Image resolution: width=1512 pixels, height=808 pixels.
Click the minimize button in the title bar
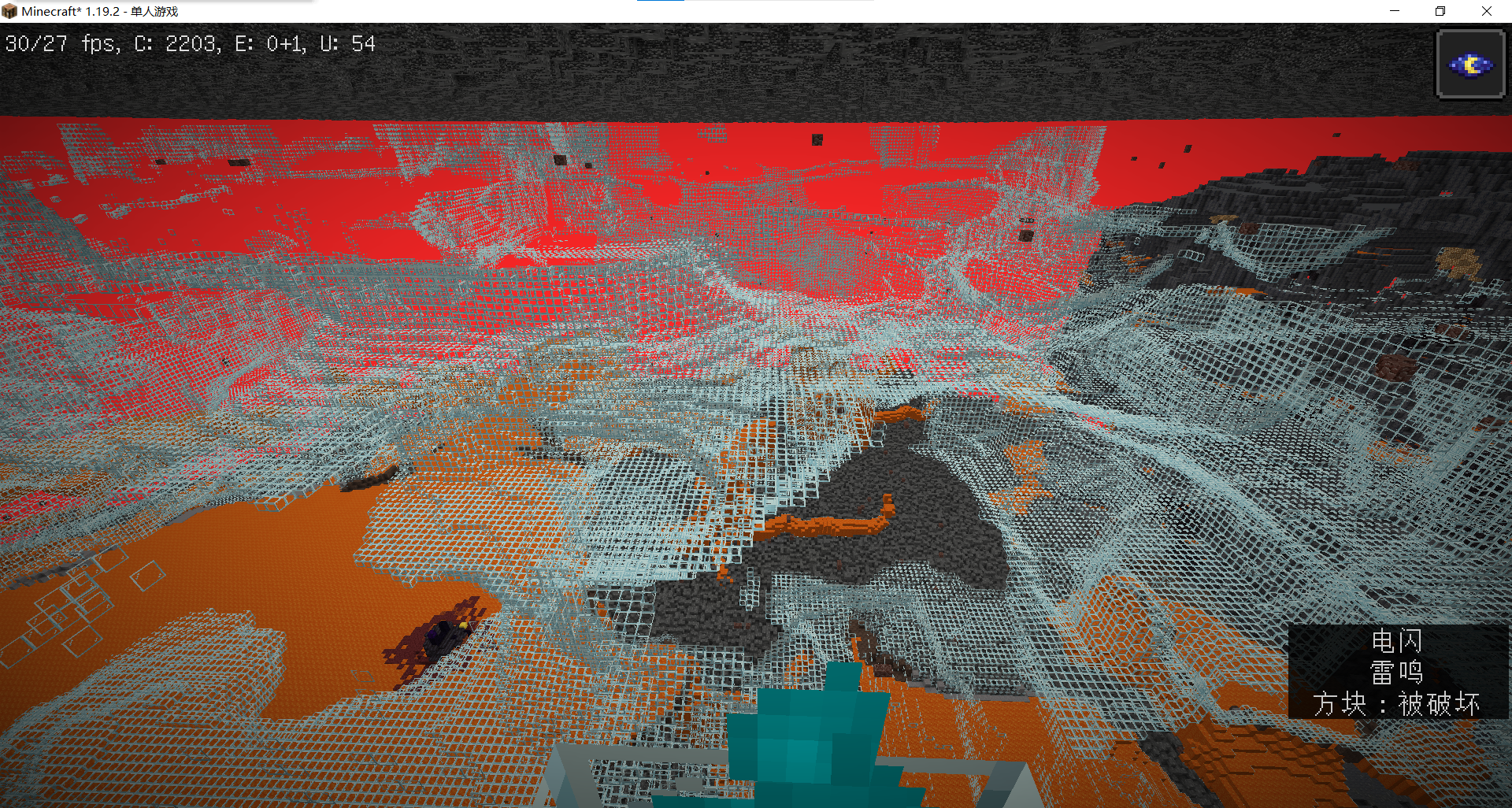click(1395, 11)
